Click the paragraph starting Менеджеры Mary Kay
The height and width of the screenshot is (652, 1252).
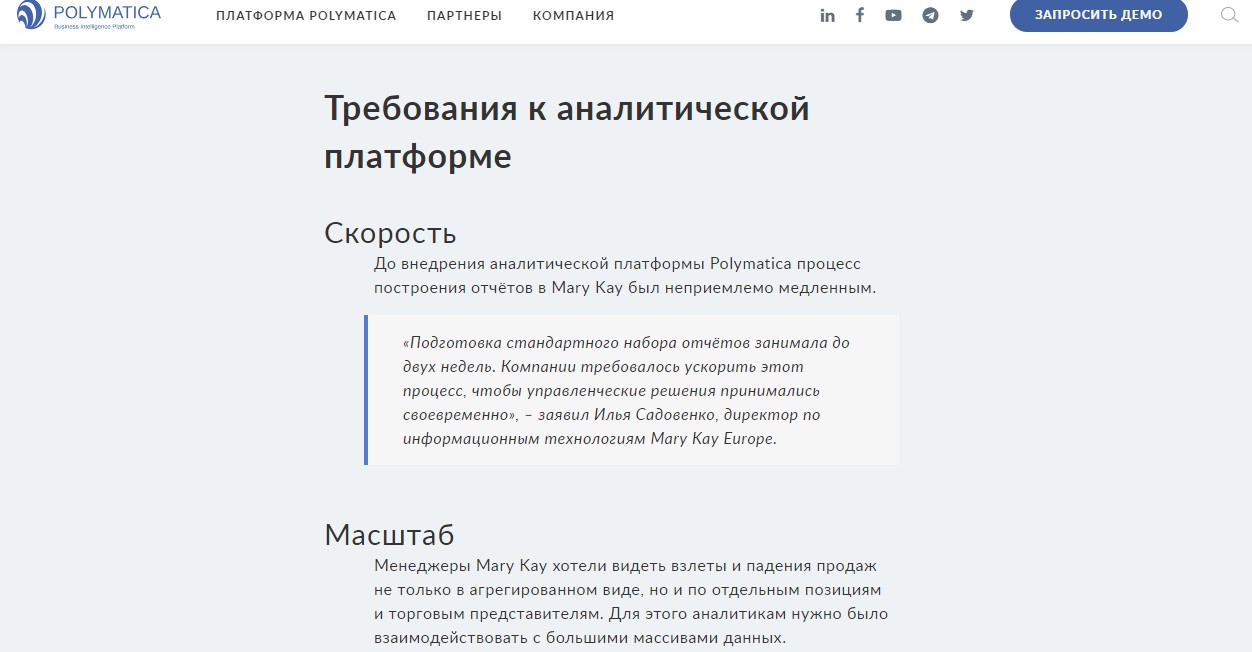pos(631,602)
